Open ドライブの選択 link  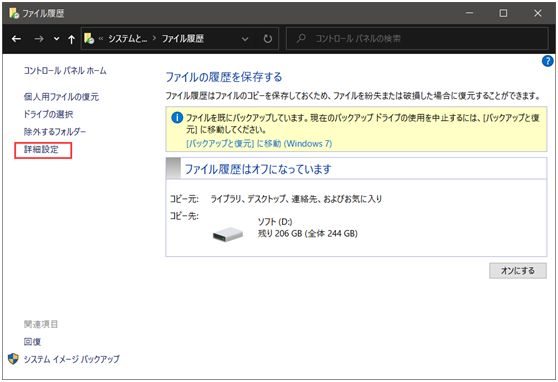coord(48,114)
